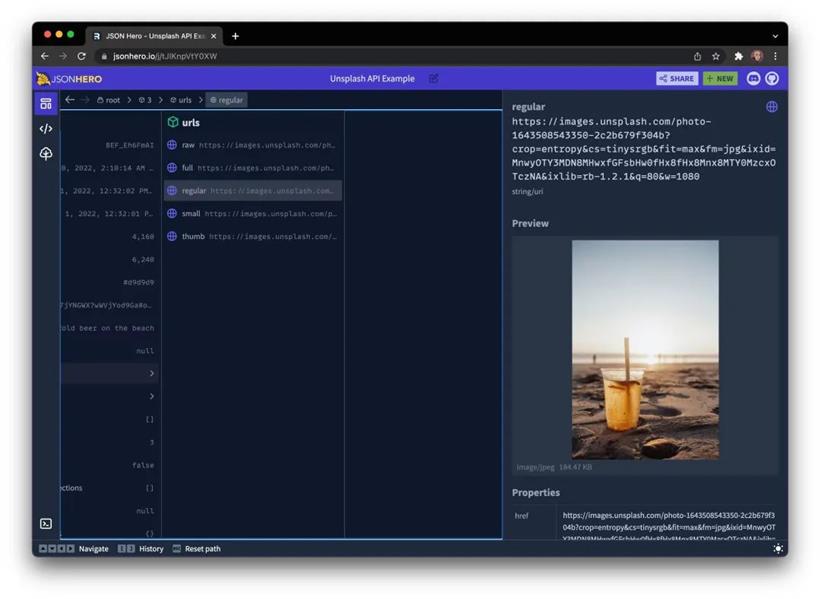
Task: Open the href link in Properties
Action: click(669, 527)
